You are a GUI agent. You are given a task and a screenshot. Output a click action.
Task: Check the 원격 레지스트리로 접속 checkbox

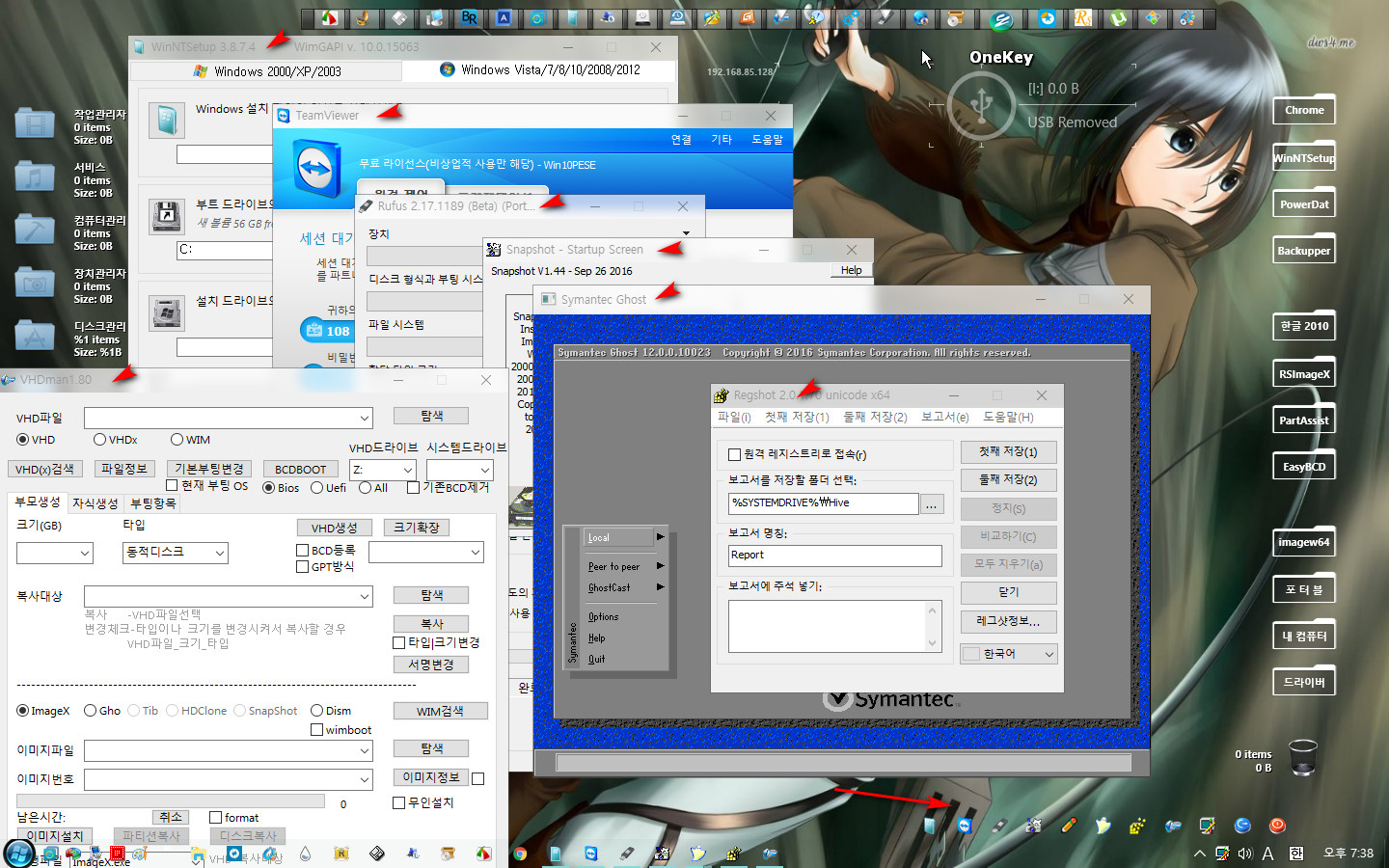(734, 454)
